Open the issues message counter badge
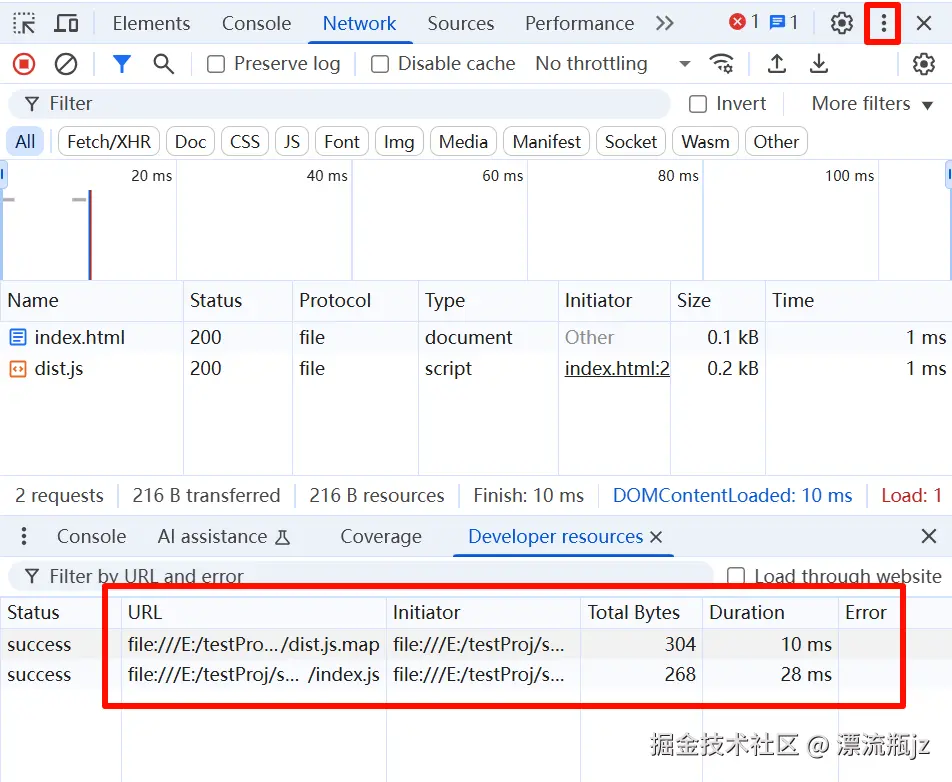This screenshot has height=782, width=952. (783, 22)
